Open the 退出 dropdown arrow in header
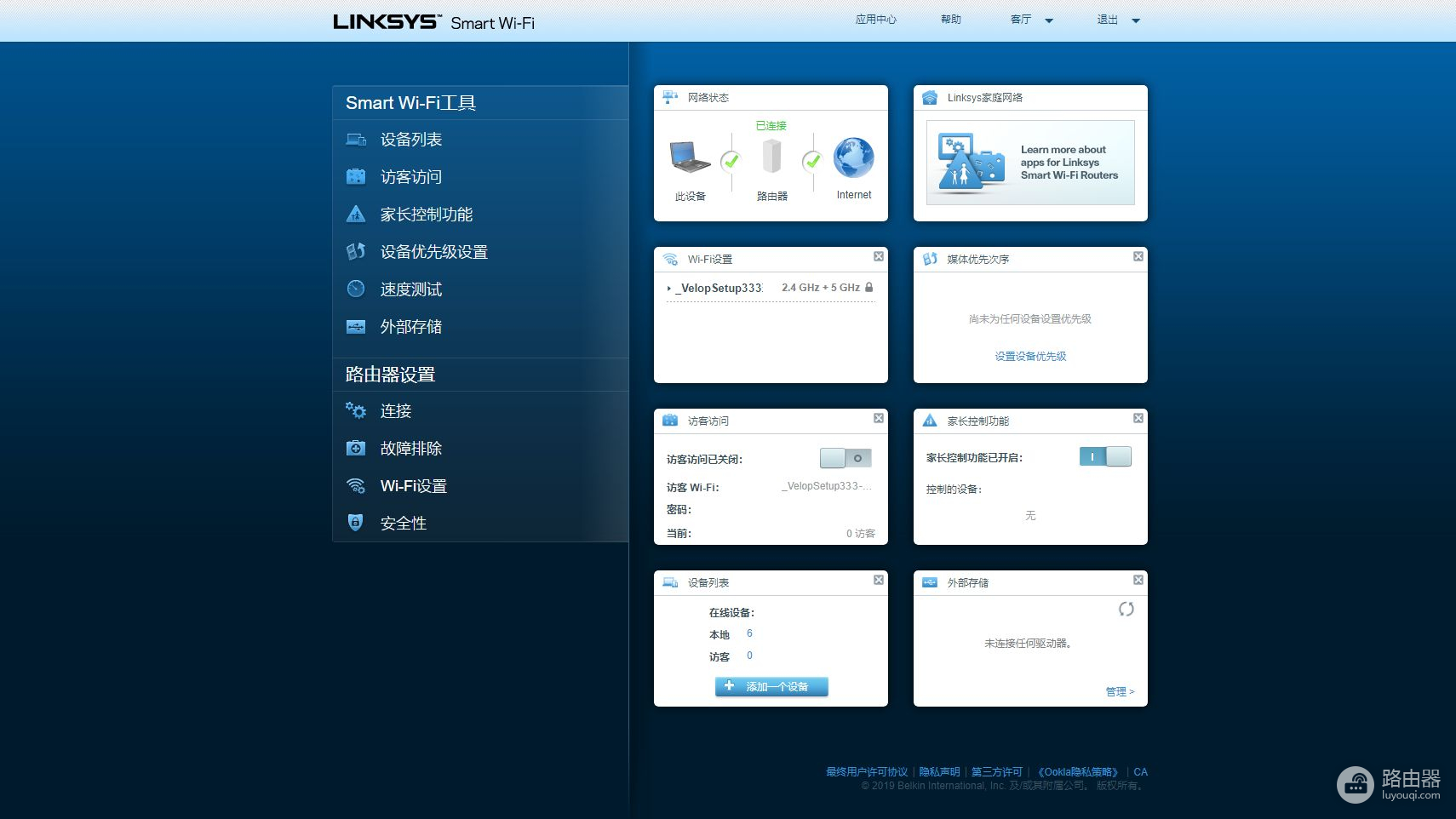 pos(1135,20)
